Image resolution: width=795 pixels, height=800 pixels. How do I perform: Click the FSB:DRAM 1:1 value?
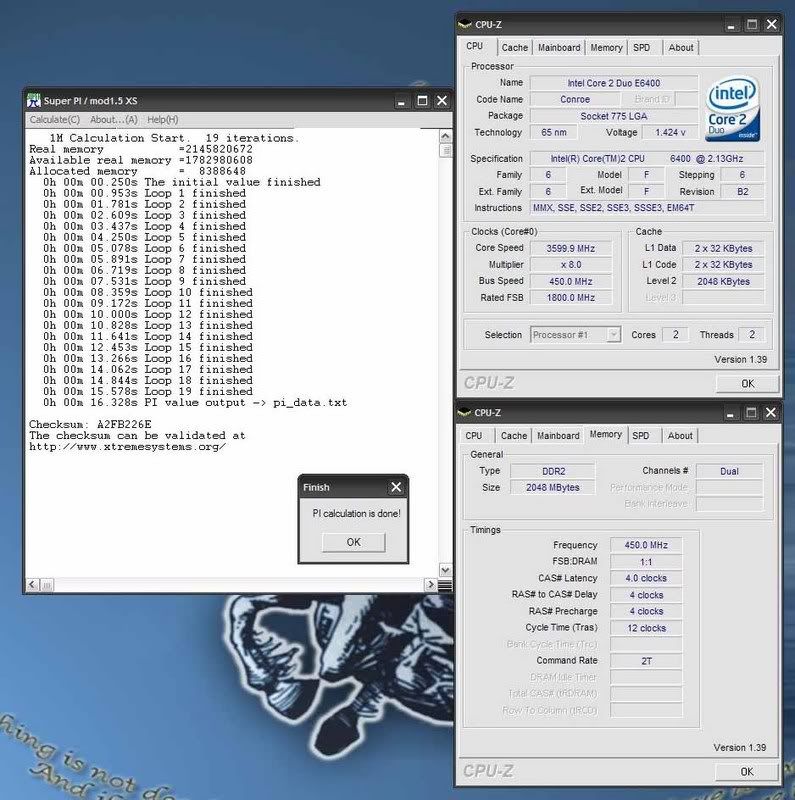(x=646, y=562)
